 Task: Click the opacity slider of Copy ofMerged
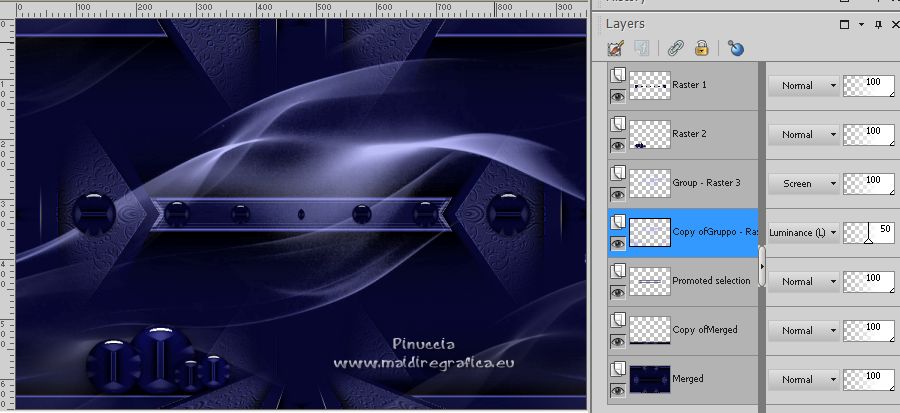point(869,331)
